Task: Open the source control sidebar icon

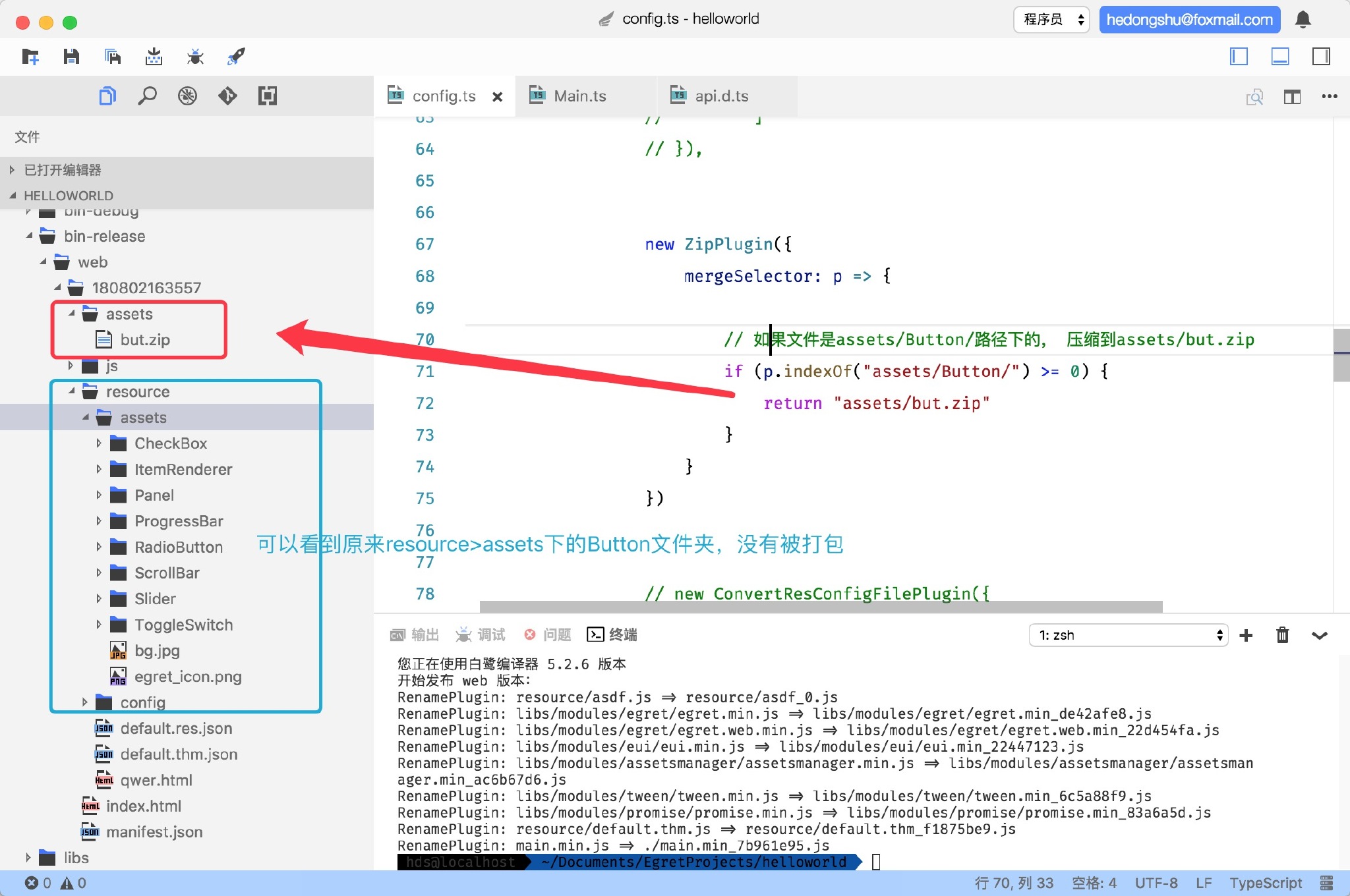Action: [227, 96]
